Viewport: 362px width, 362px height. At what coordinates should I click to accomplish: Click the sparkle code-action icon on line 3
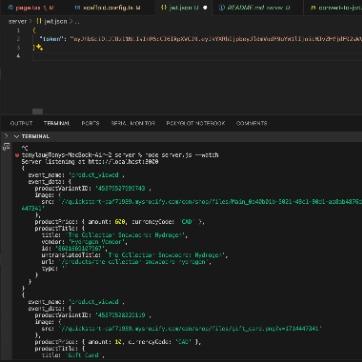(x=40, y=47)
